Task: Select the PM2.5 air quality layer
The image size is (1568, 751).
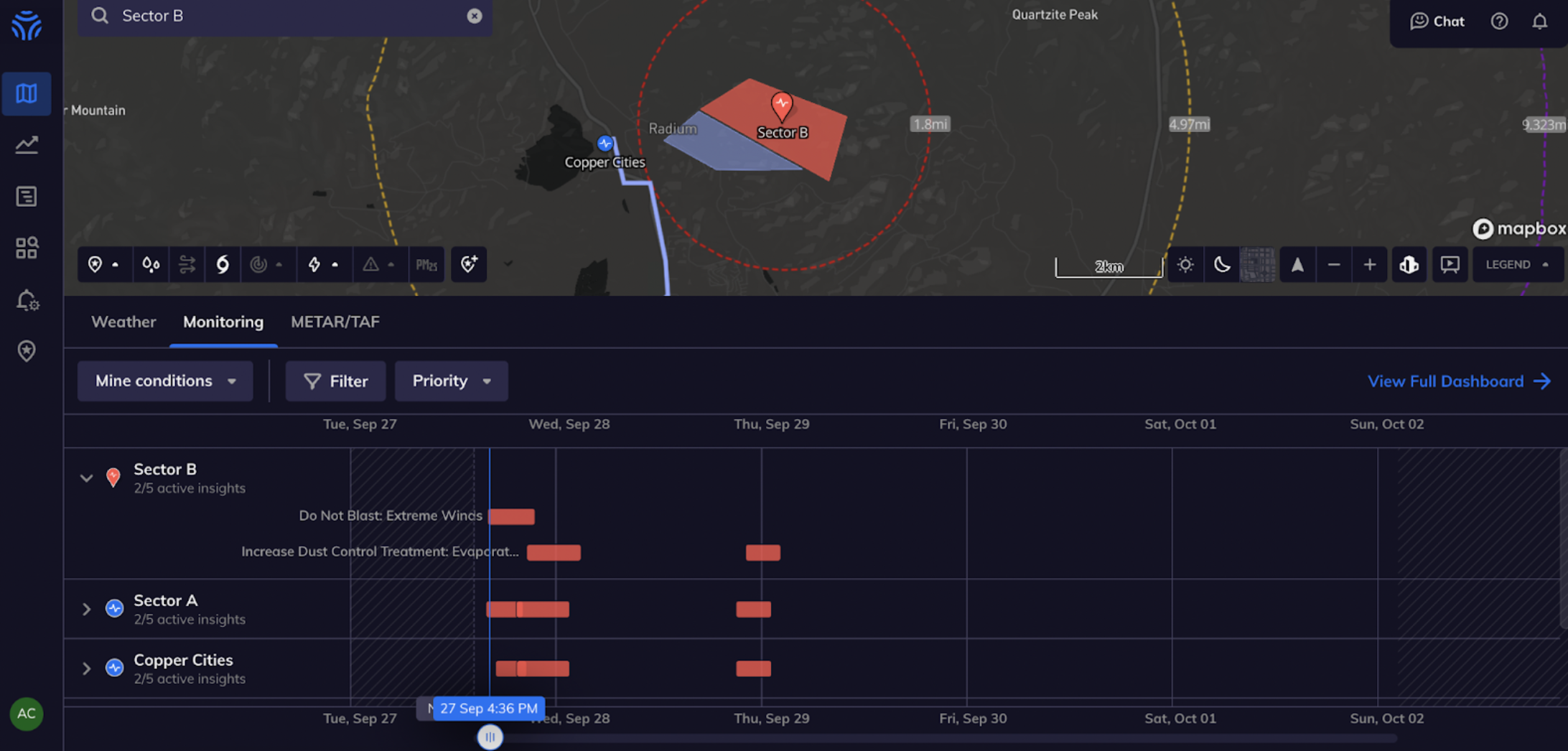Action: (x=427, y=264)
